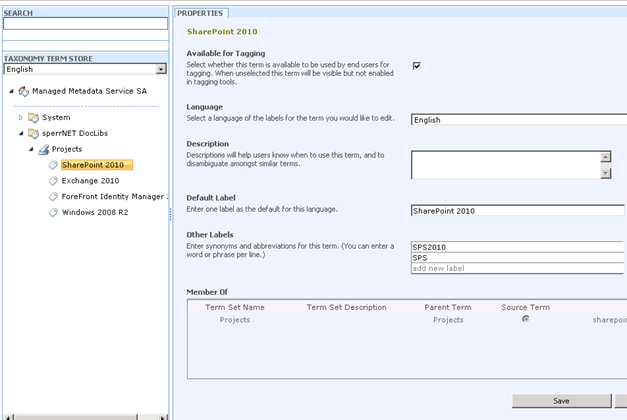Click tree panel horizontal scroll left arrow
Viewport: 627px width, 420px height.
9,417
